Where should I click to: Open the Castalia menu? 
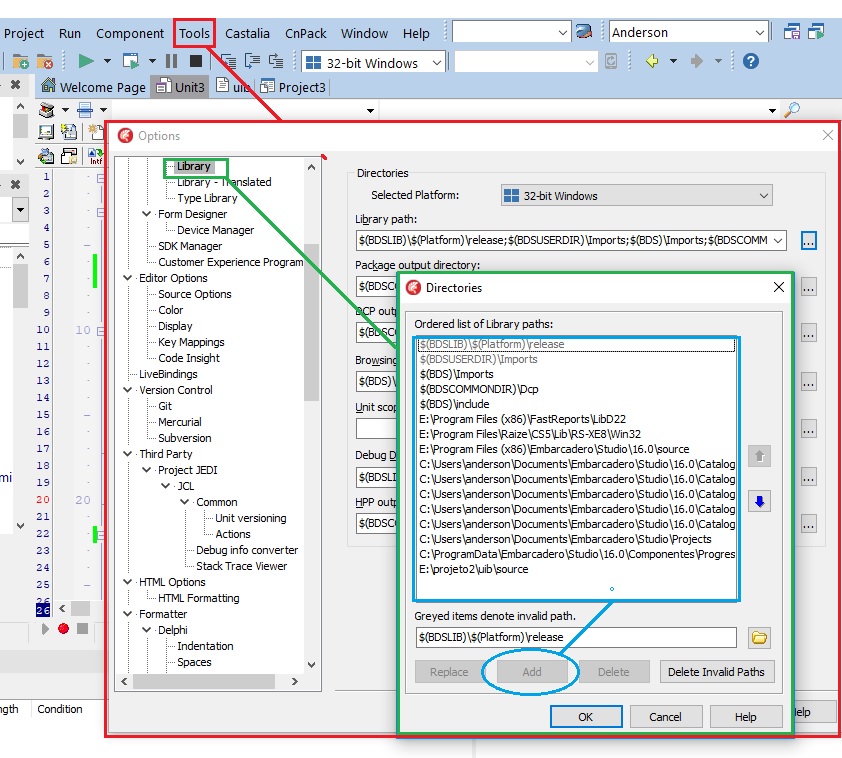pyautogui.click(x=247, y=33)
